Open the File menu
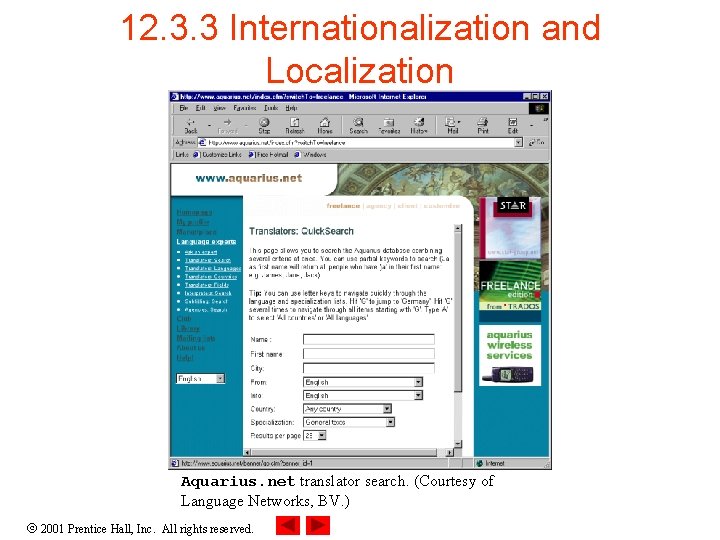The height and width of the screenshot is (540, 720). 184,108
